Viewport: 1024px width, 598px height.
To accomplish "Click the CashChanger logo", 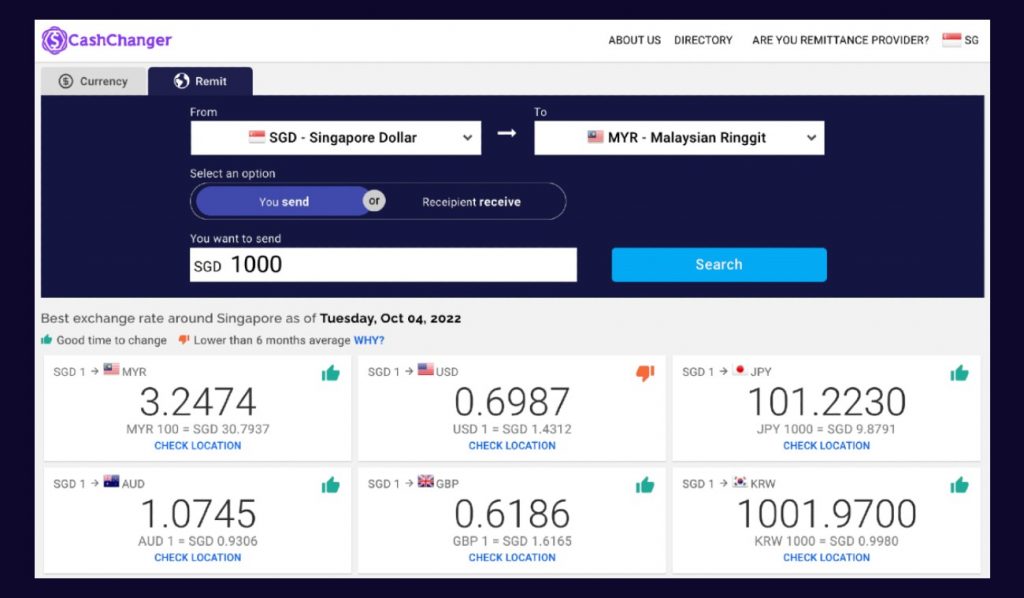I will point(107,39).
